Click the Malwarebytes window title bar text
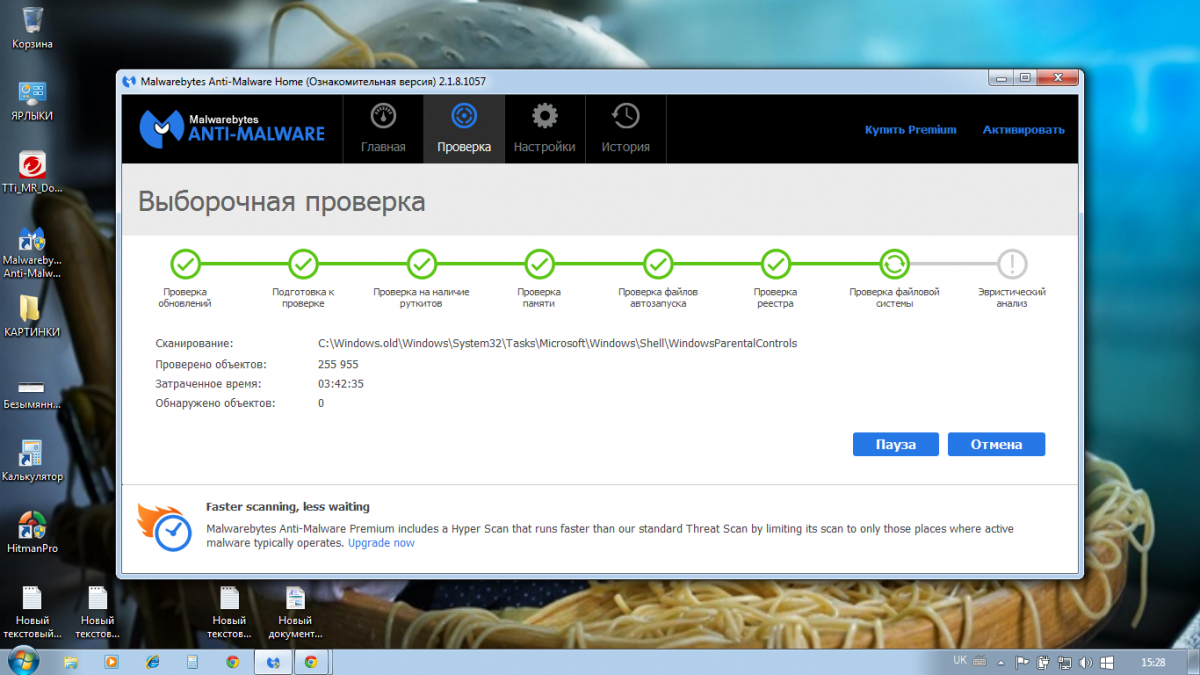 point(313,81)
